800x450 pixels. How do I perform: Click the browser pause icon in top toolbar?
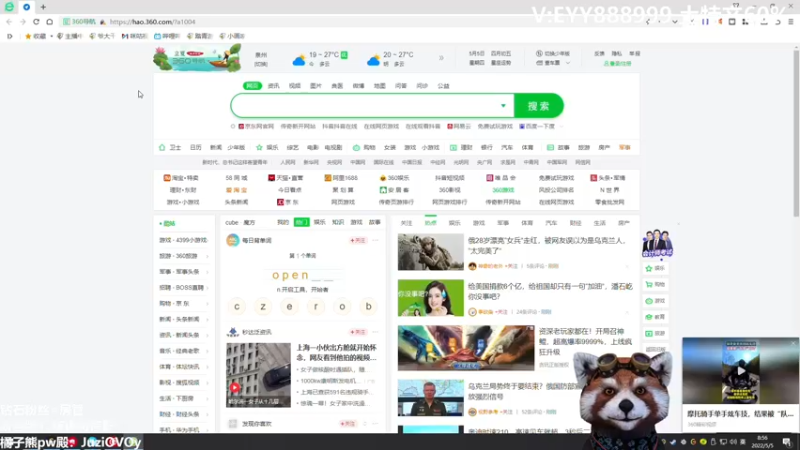[705, 22]
